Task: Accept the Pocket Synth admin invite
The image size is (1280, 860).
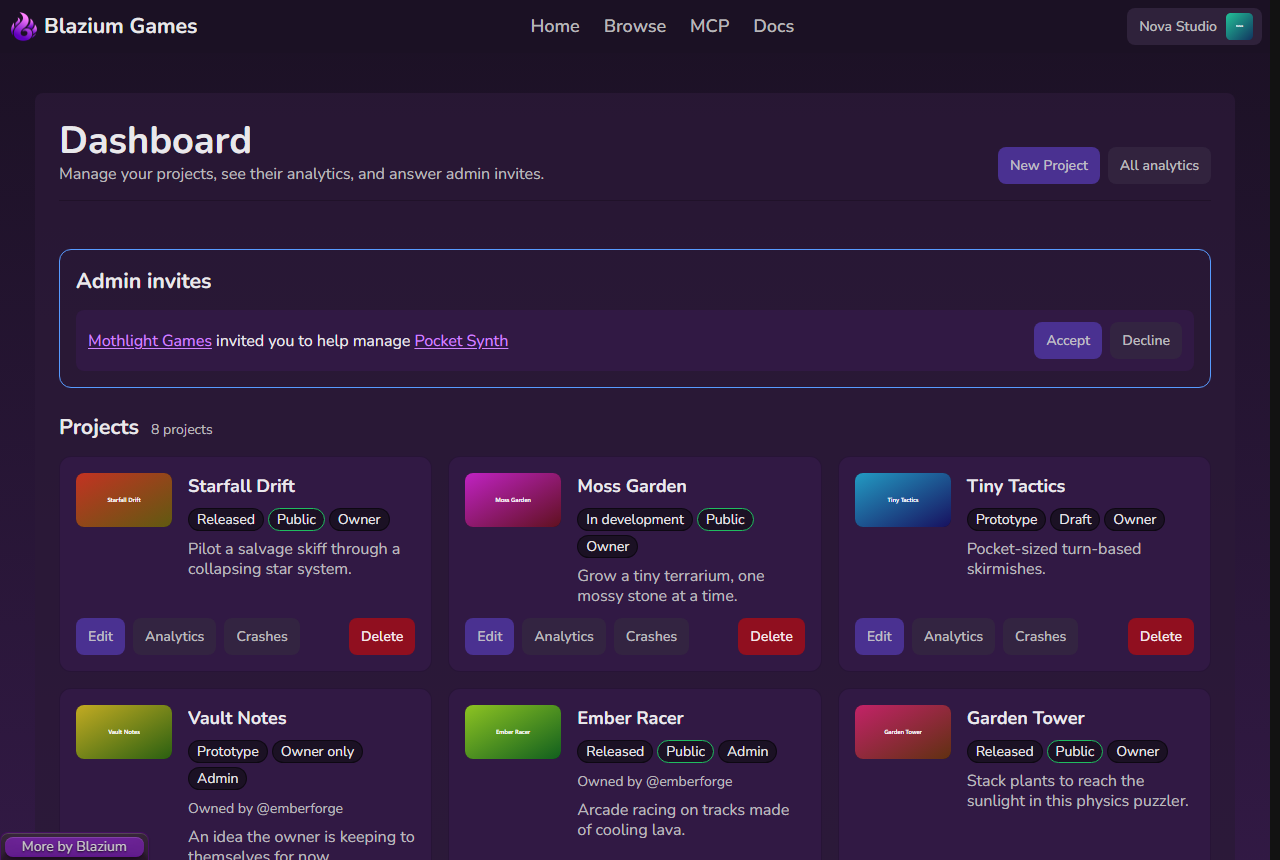Action: click(1068, 340)
